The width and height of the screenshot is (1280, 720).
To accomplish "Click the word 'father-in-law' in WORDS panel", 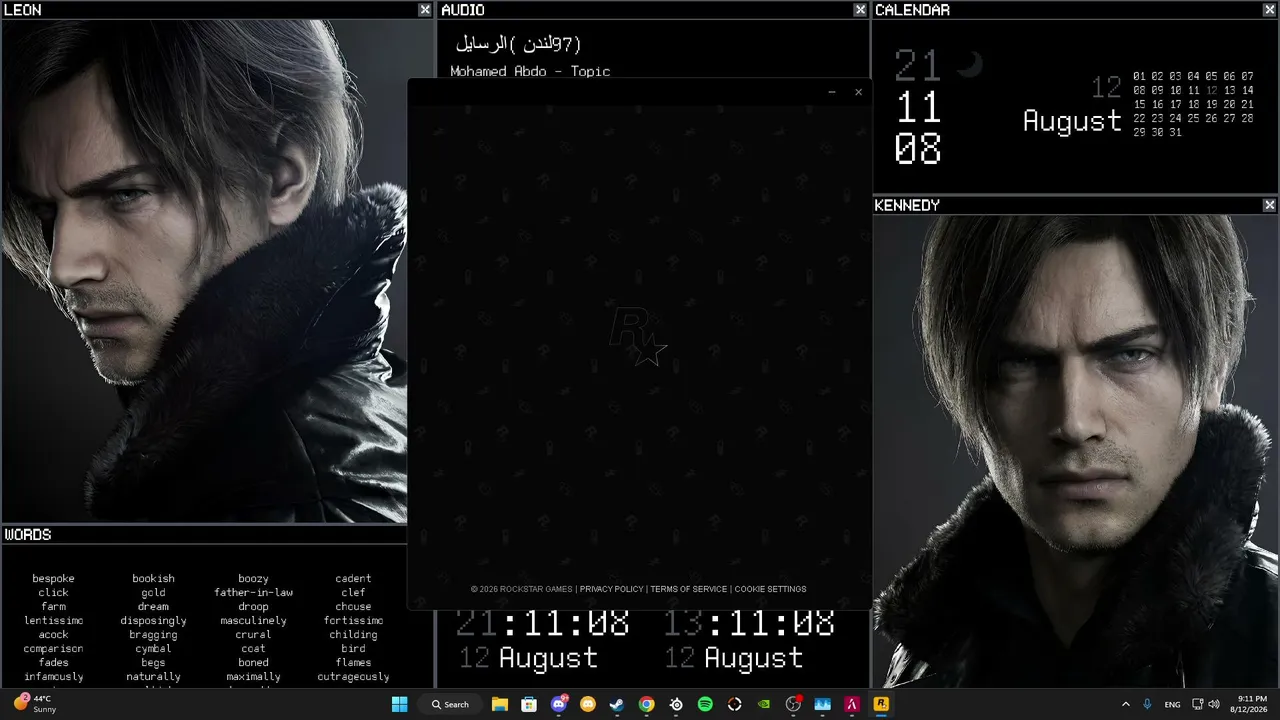I will click(253, 593).
